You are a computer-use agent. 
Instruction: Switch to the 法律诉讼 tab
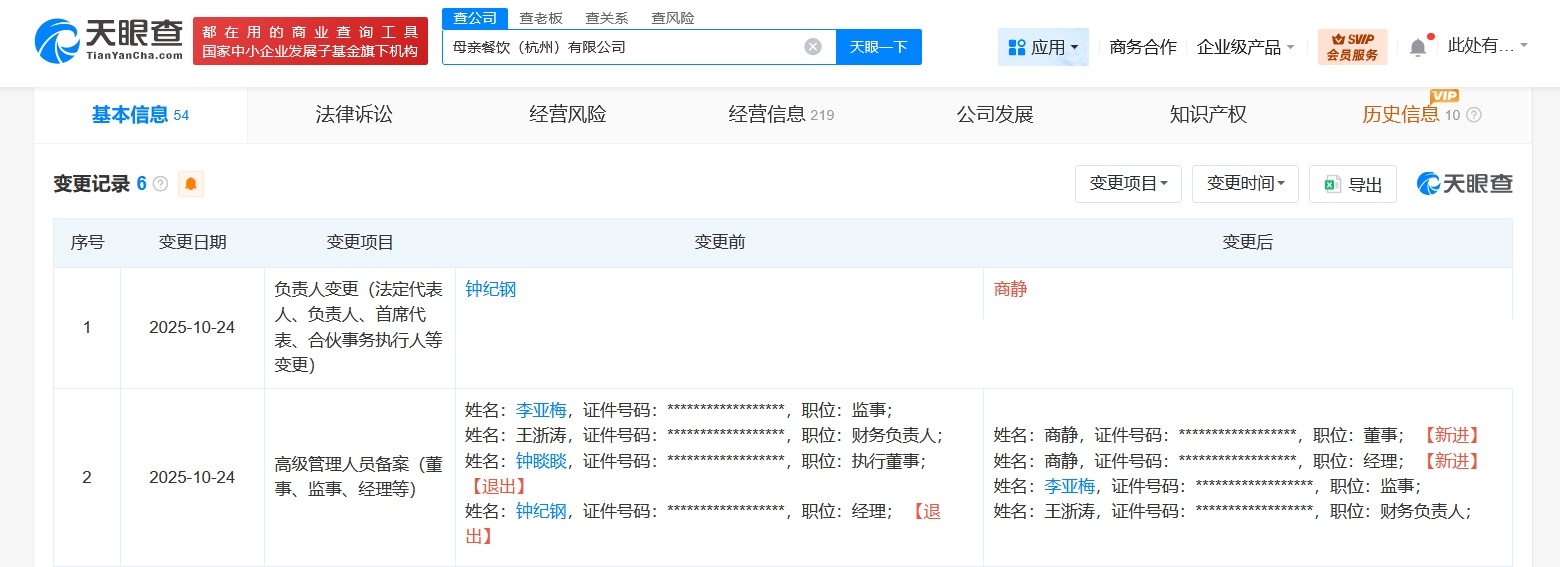(x=354, y=115)
